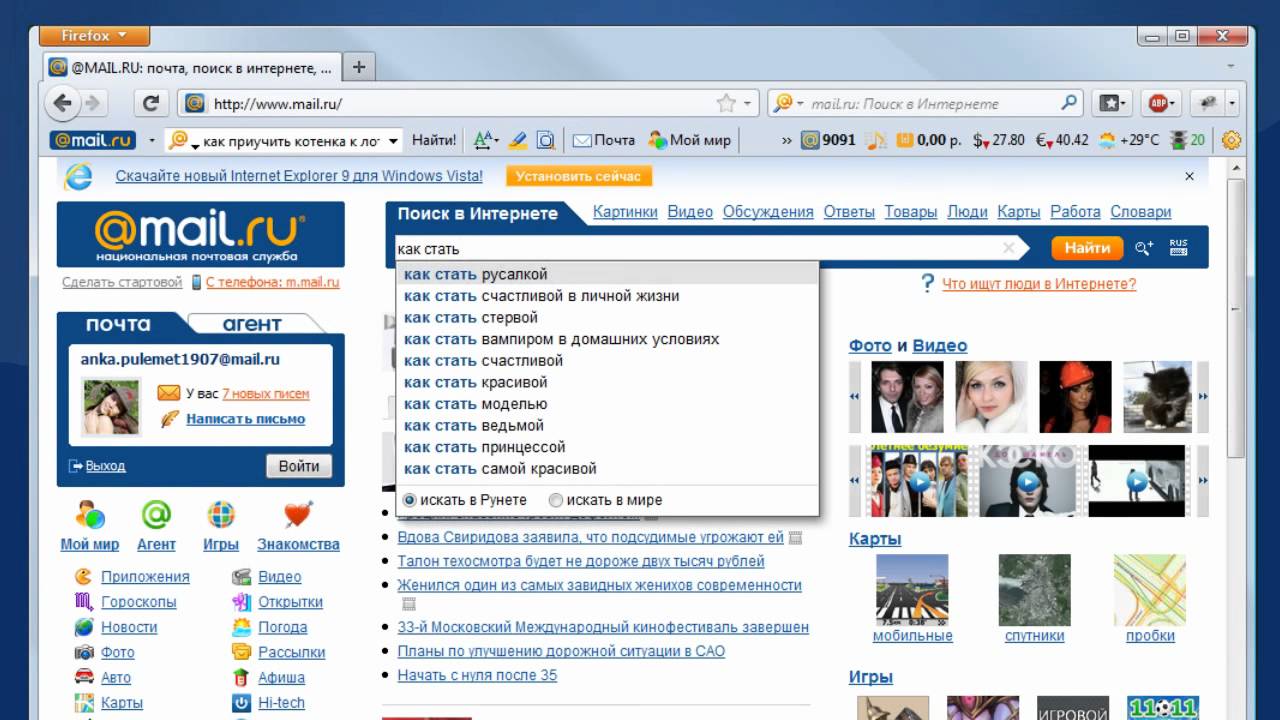The width and height of the screenshot is (1280, 720).
Task: Switch to почта tab
Action: 118,324
